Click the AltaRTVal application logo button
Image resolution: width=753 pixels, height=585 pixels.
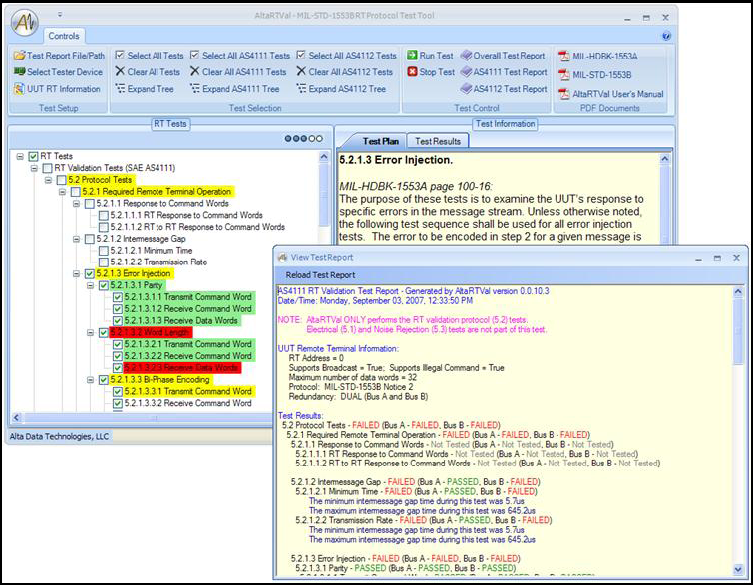click(x=25, y=22)
